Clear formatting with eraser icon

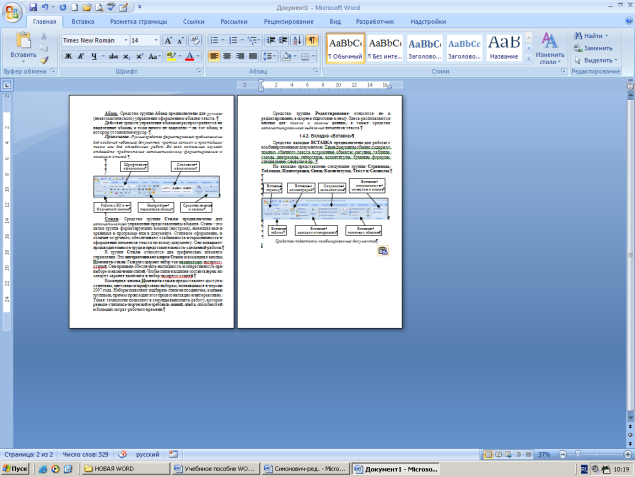pos(195,40)
